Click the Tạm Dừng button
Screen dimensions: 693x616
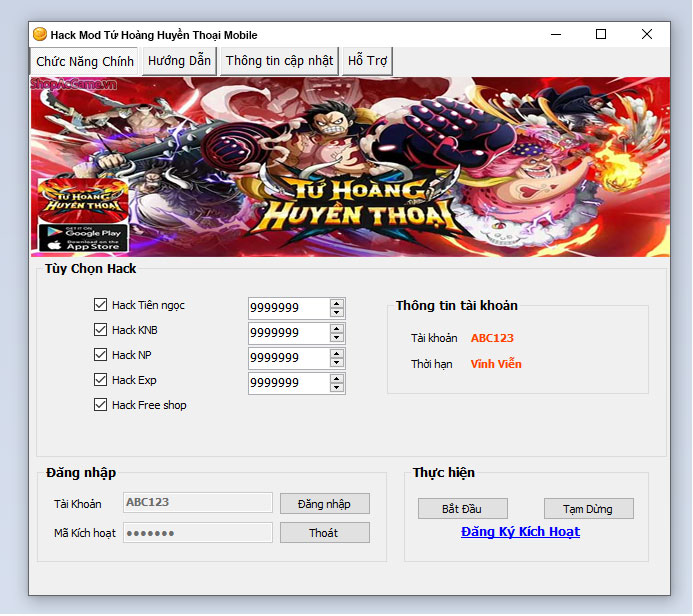[x=589, y=509]
